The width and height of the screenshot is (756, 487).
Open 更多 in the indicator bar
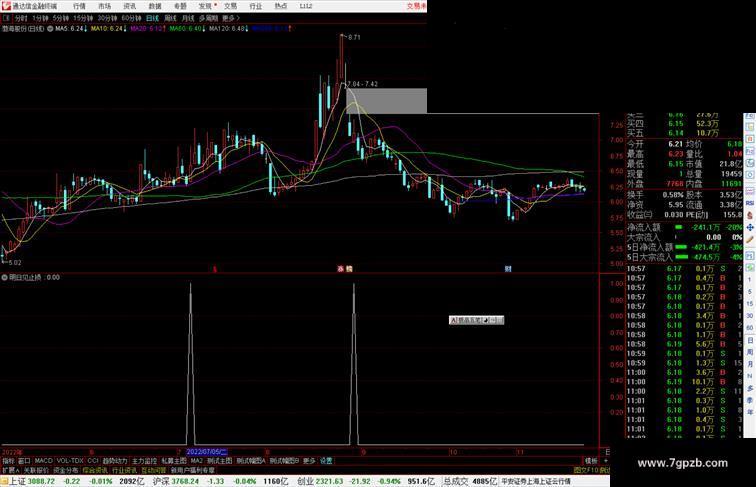[309, 461]
